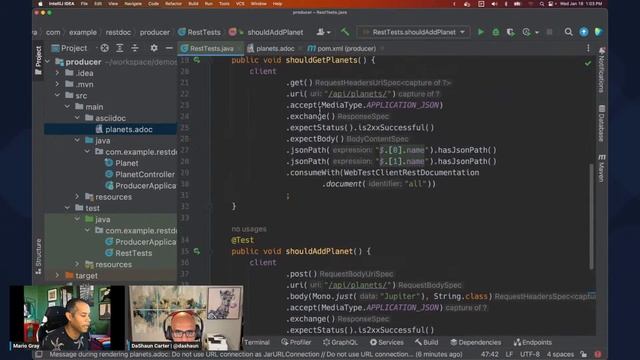Open Structure tool window
This screenshot has height=360, width=640.
tap(38, 256)
